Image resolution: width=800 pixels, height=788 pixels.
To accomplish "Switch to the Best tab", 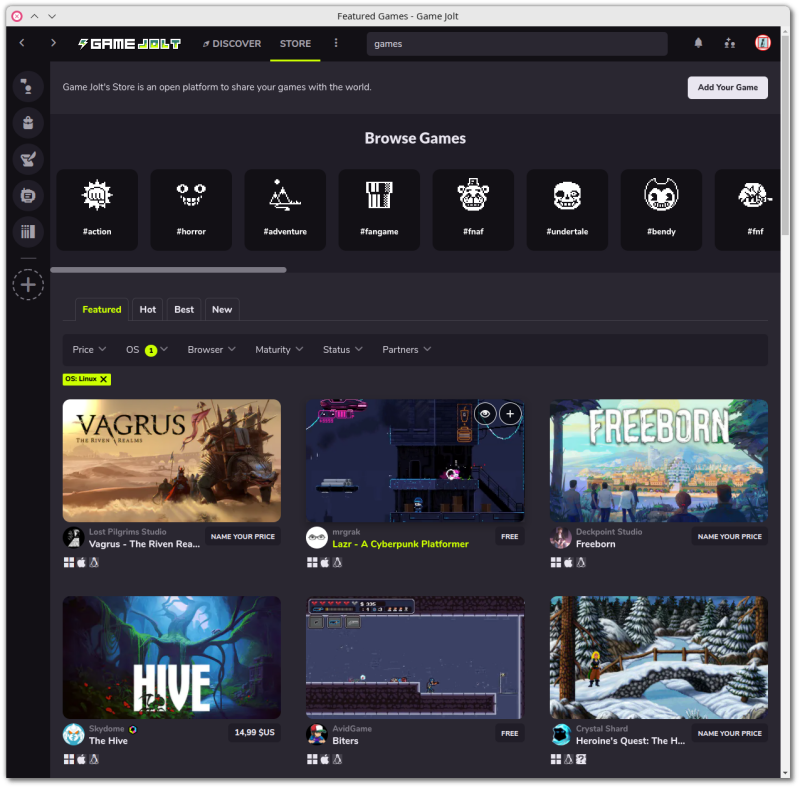I will [x=184, y=309].
